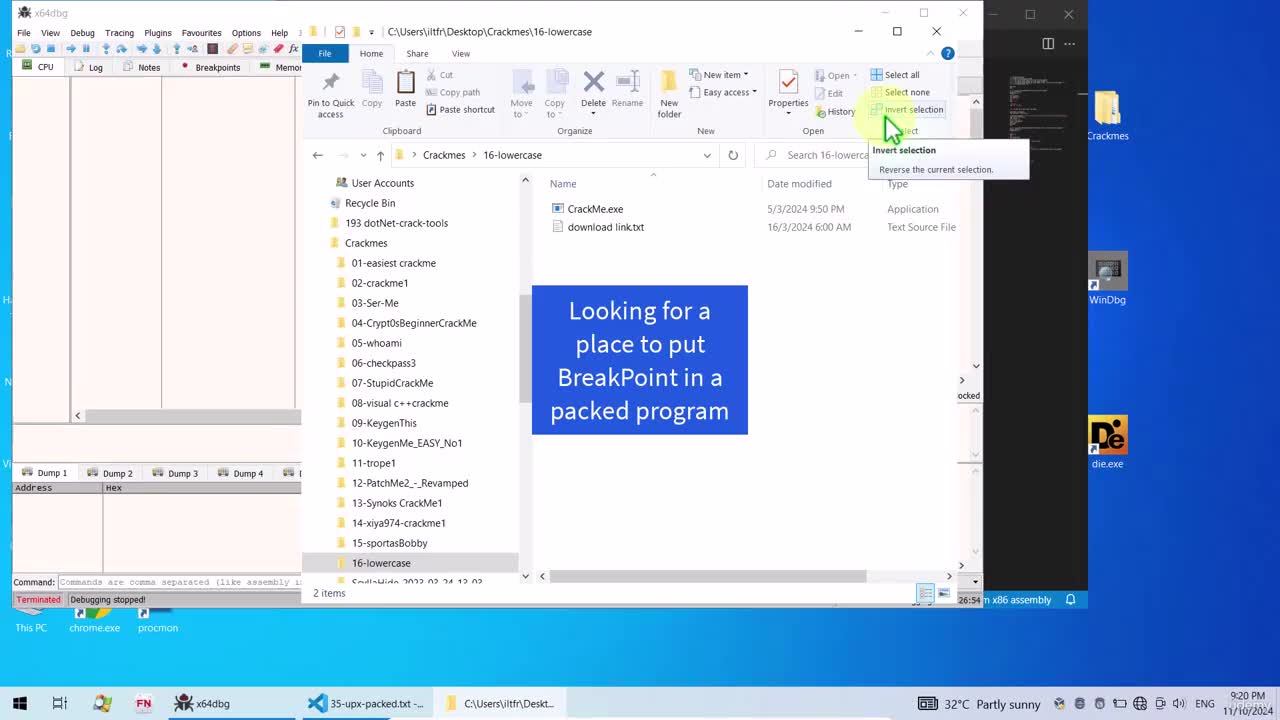Click the Delete X icon
The height and width of the screenshot is (720, 1280).
593,82
